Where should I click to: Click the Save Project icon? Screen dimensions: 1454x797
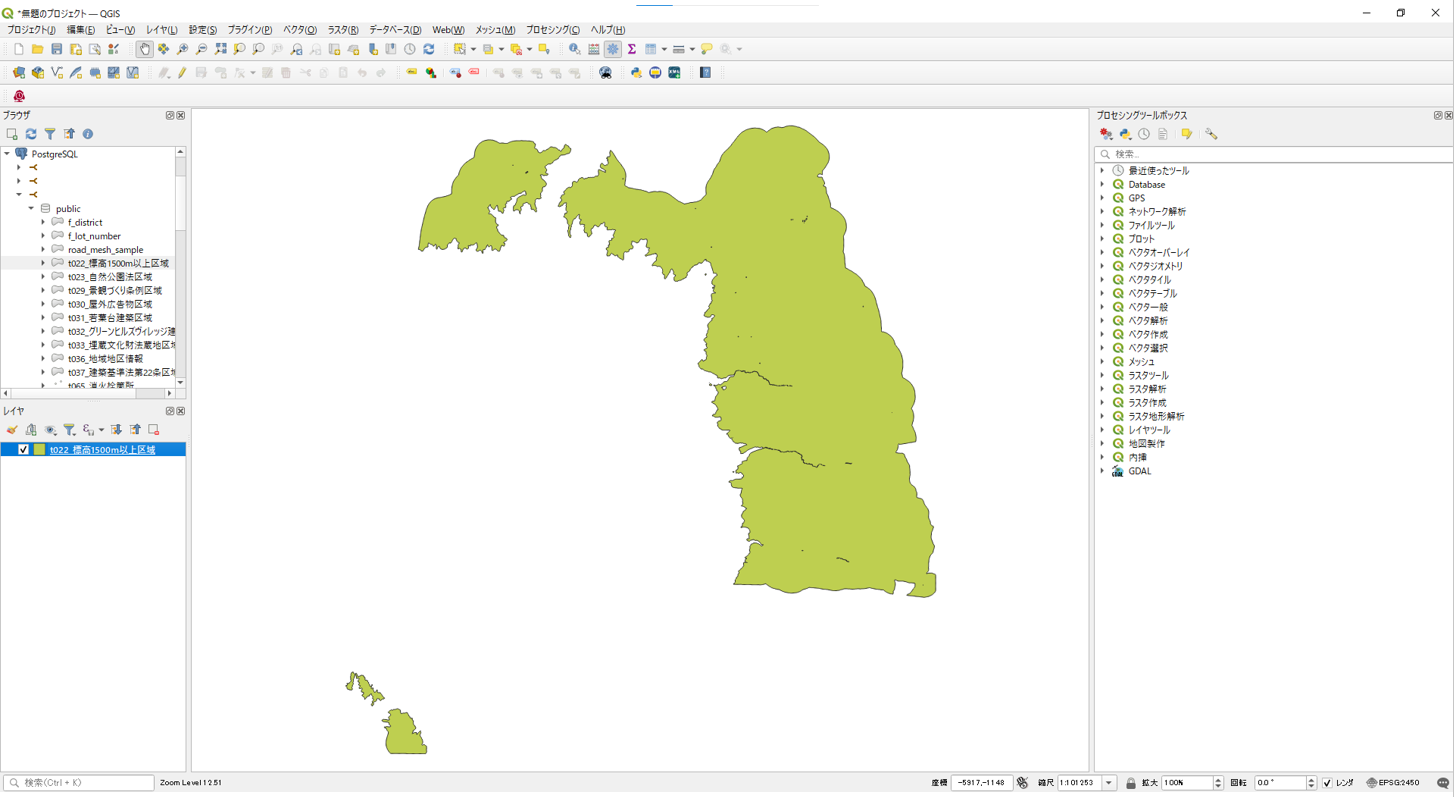tap(57, 49)
